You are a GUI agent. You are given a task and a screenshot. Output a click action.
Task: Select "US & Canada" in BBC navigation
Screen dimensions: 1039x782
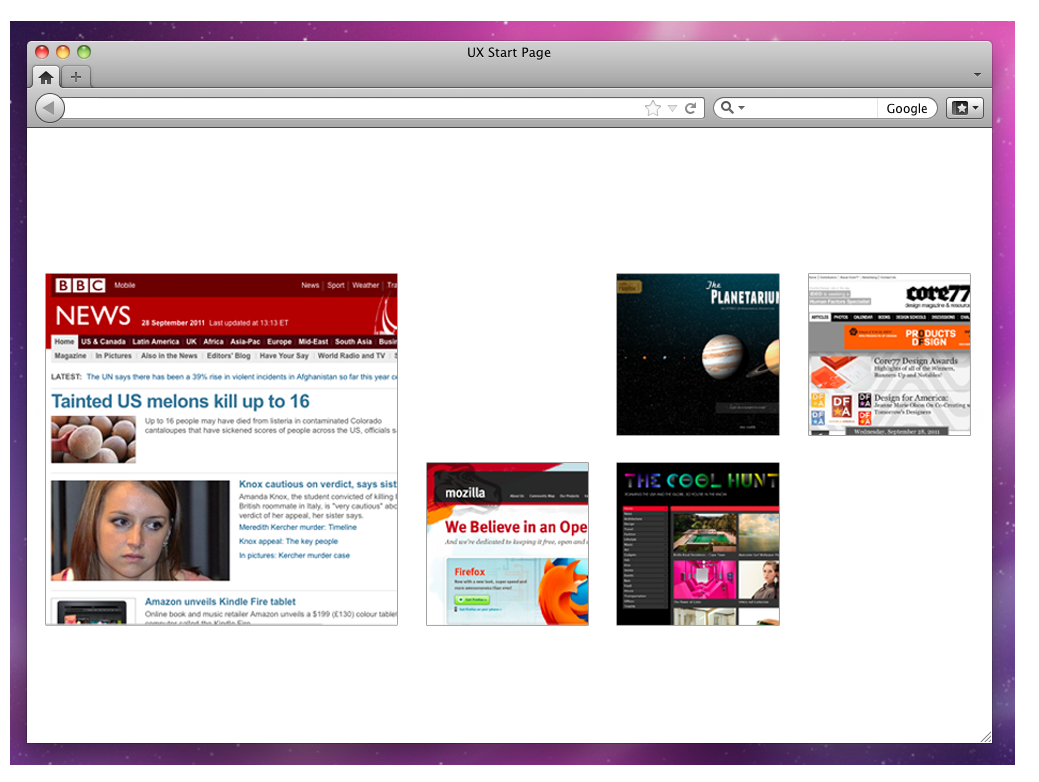[103, 342]
